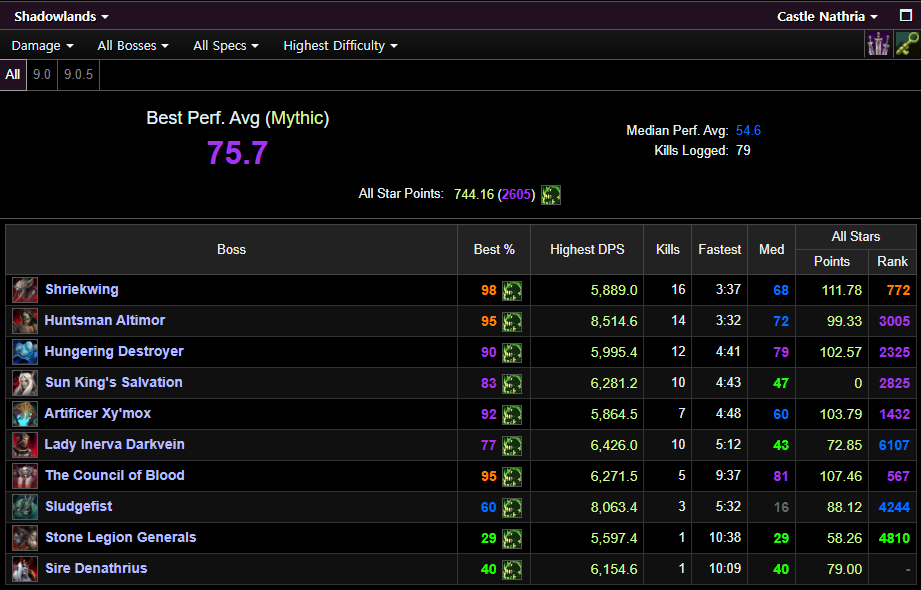
Task: Open Shriekwing best rank report icon
Action: click(512, 290)
